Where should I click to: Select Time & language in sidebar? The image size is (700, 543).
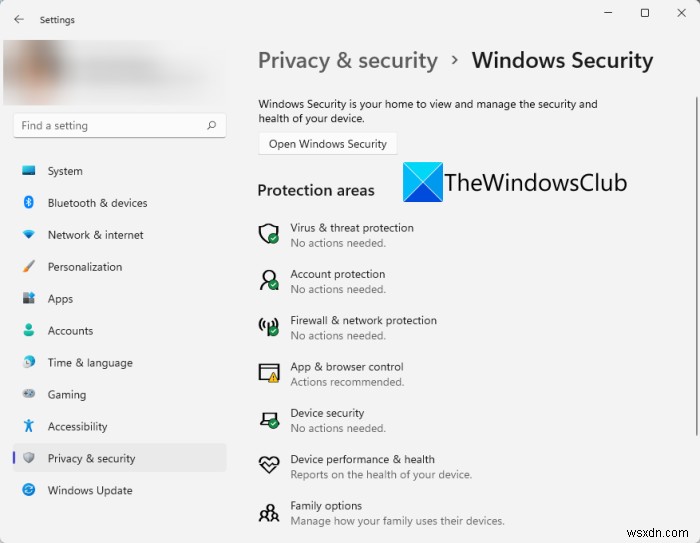click(x=89, y=363)
